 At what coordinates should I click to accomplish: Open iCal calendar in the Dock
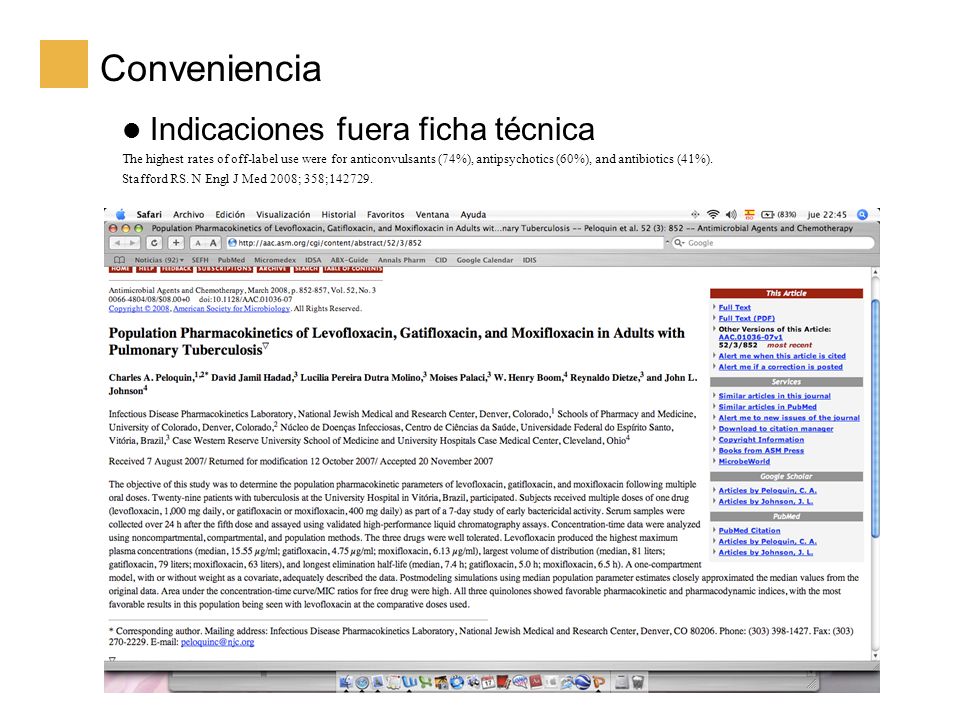tap(488, 681)
